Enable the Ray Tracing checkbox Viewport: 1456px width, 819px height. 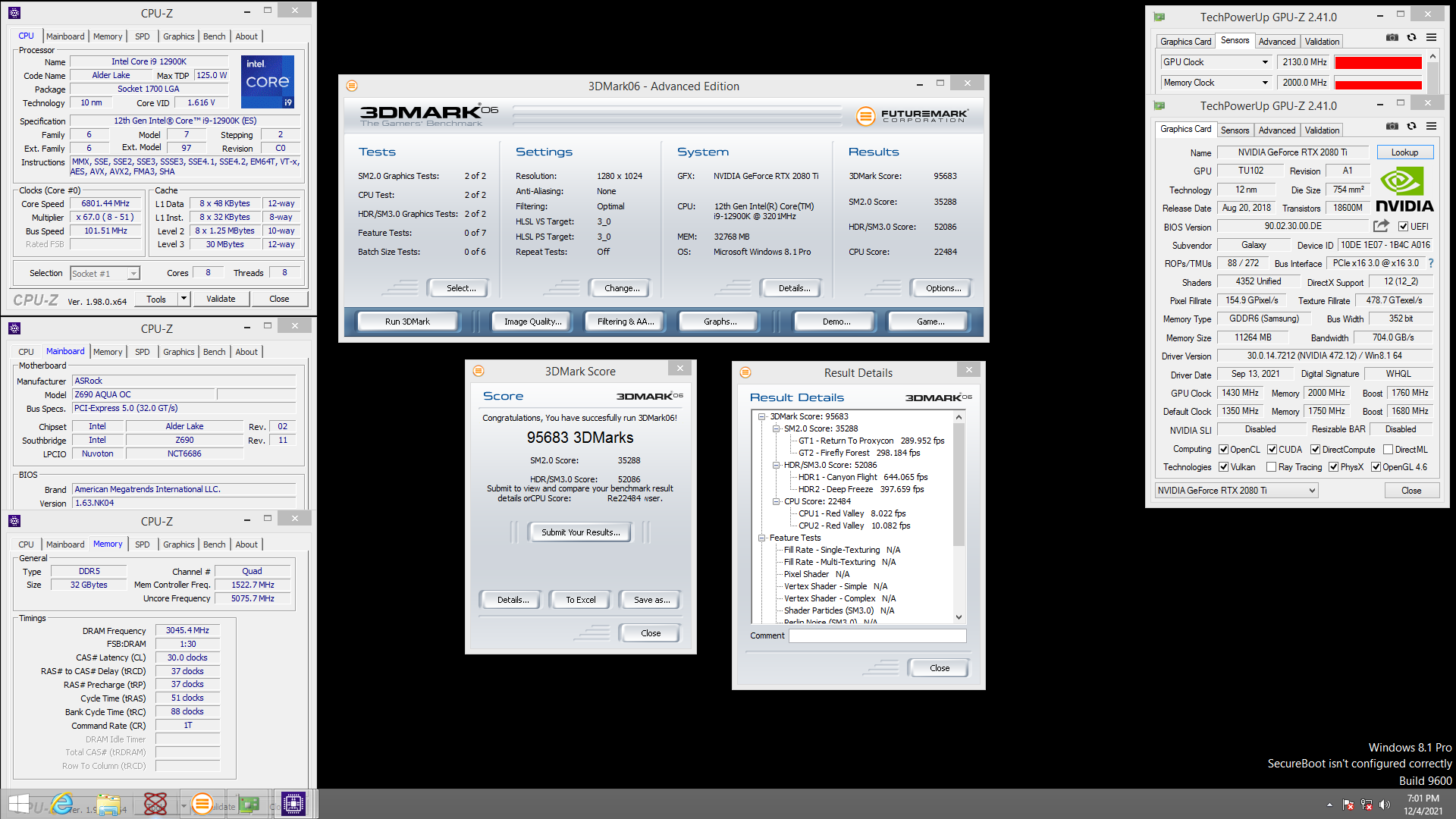[1271, 466]
